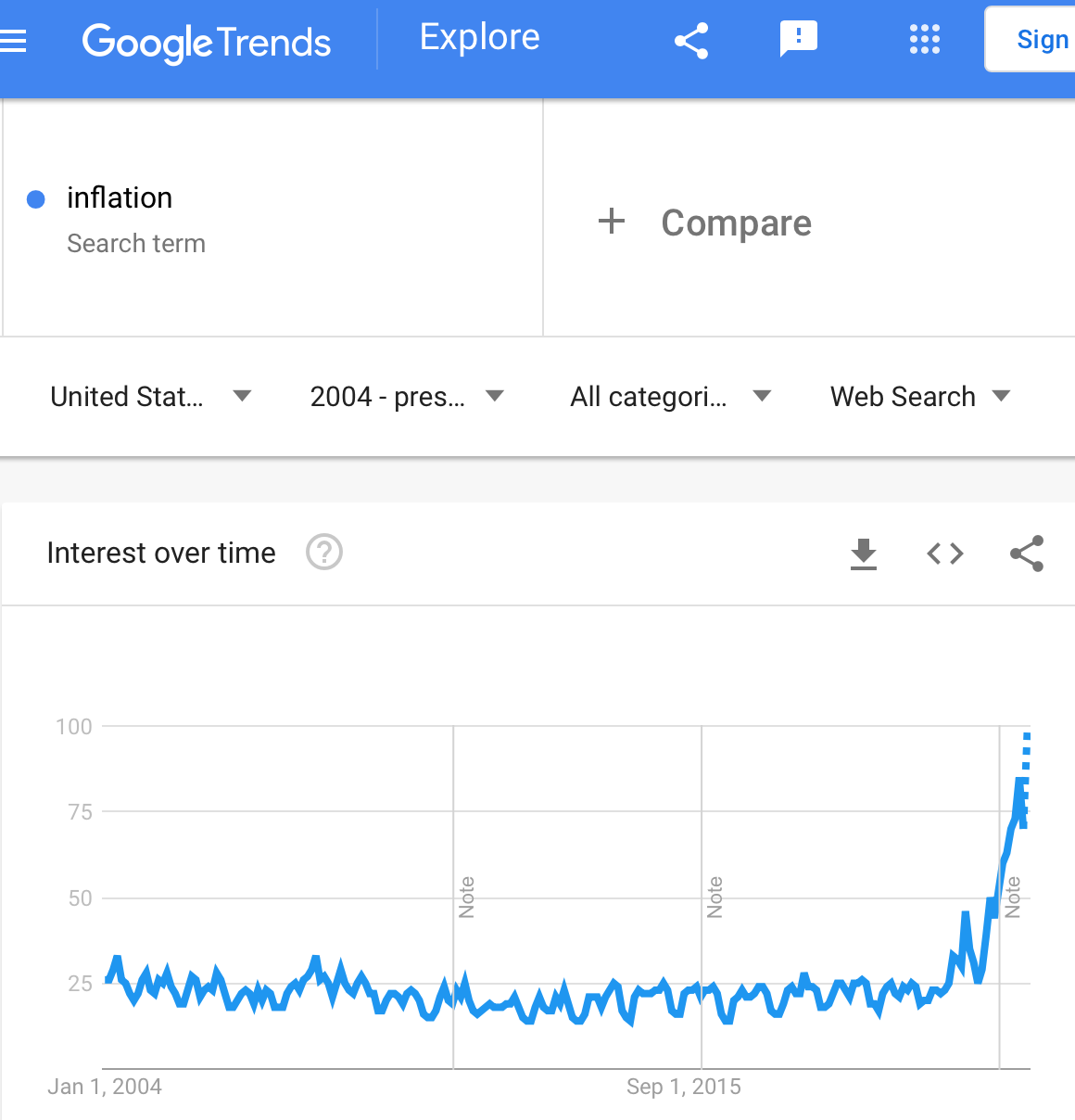Click the share icon in the header
The image size is (1075, 1120).
691,41
